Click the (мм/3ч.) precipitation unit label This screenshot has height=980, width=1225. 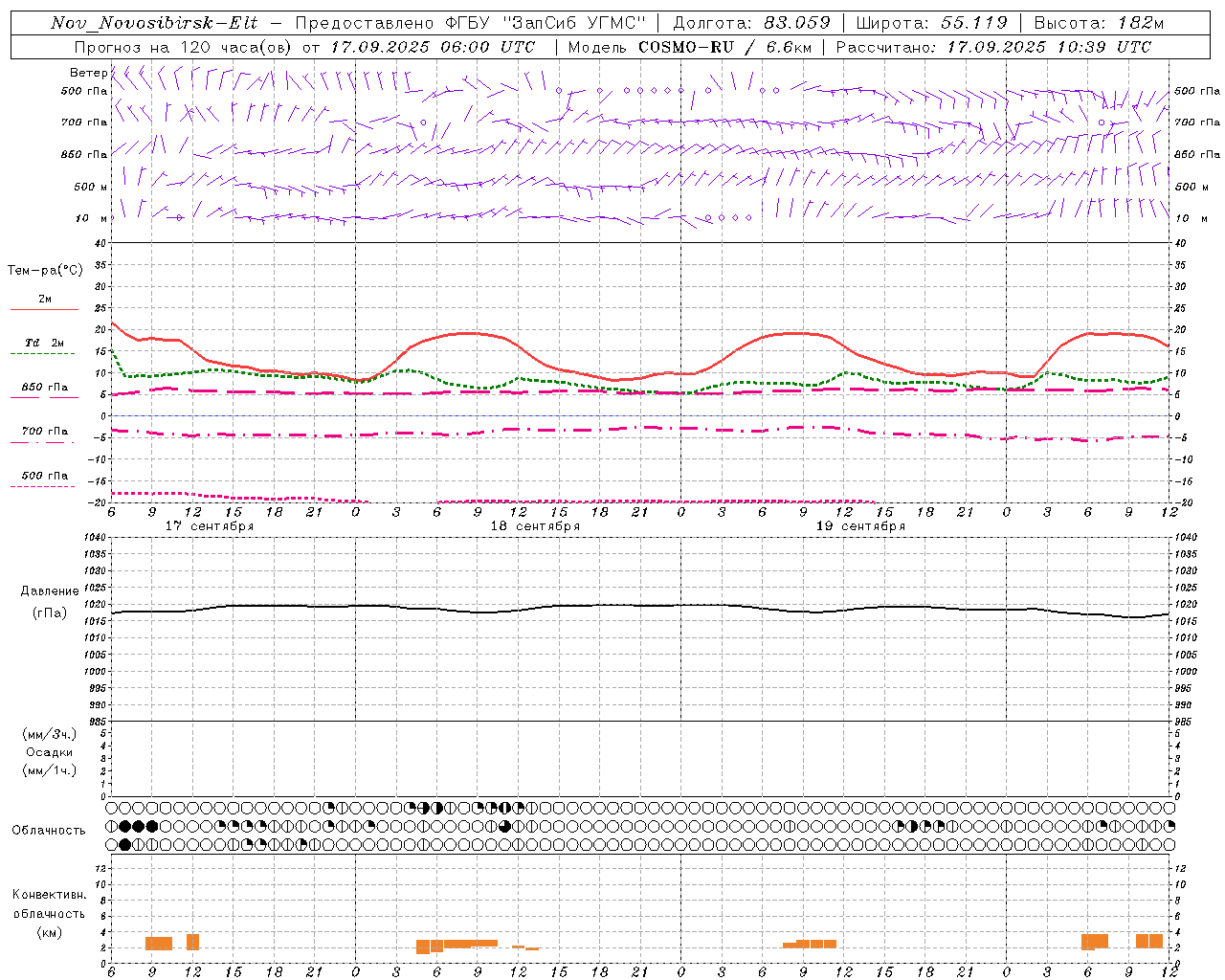pyautogui.click(x=50, y=734)
